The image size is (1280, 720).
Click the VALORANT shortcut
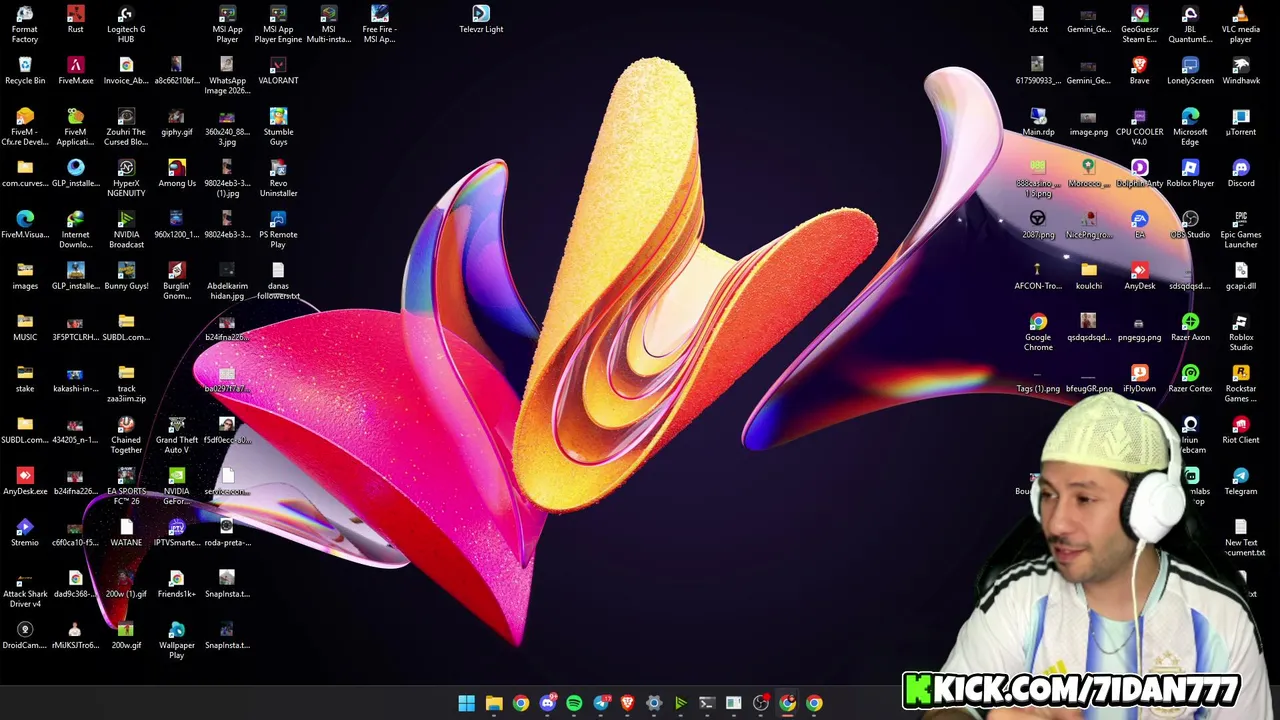click(278, 71)
